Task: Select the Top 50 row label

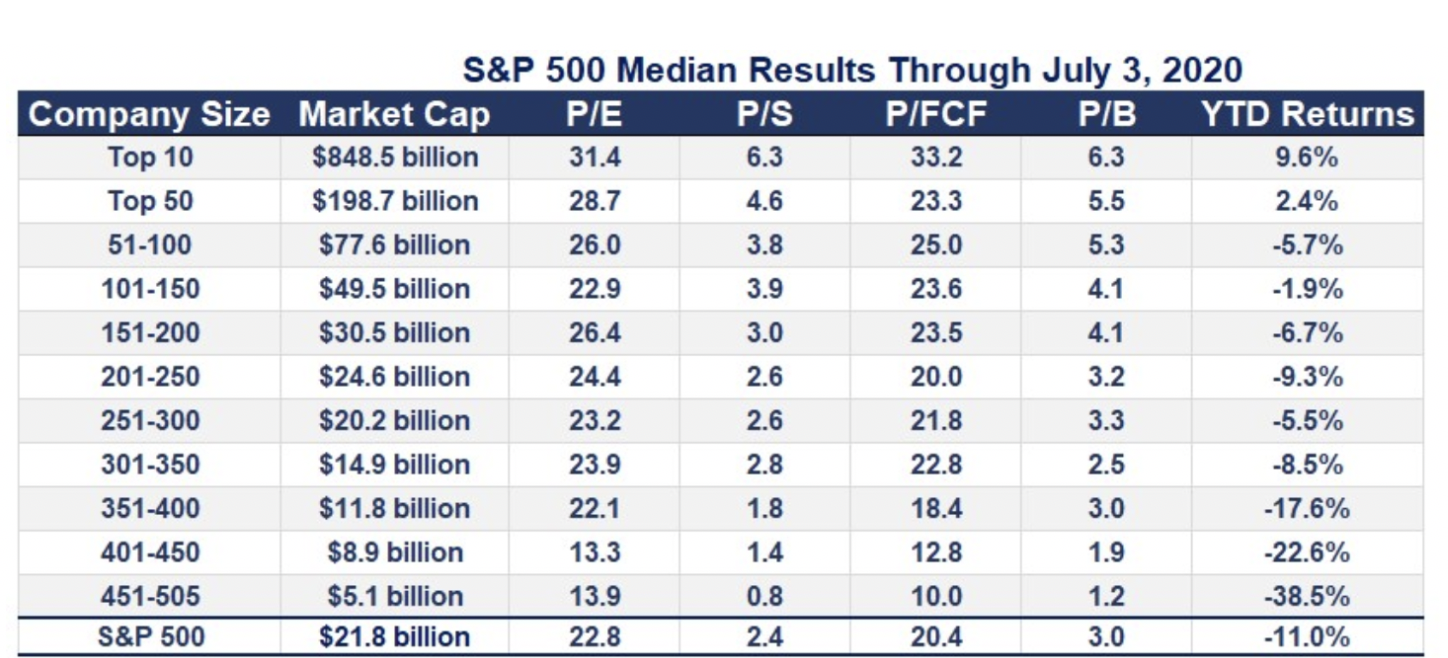Action: coord(149,201)
